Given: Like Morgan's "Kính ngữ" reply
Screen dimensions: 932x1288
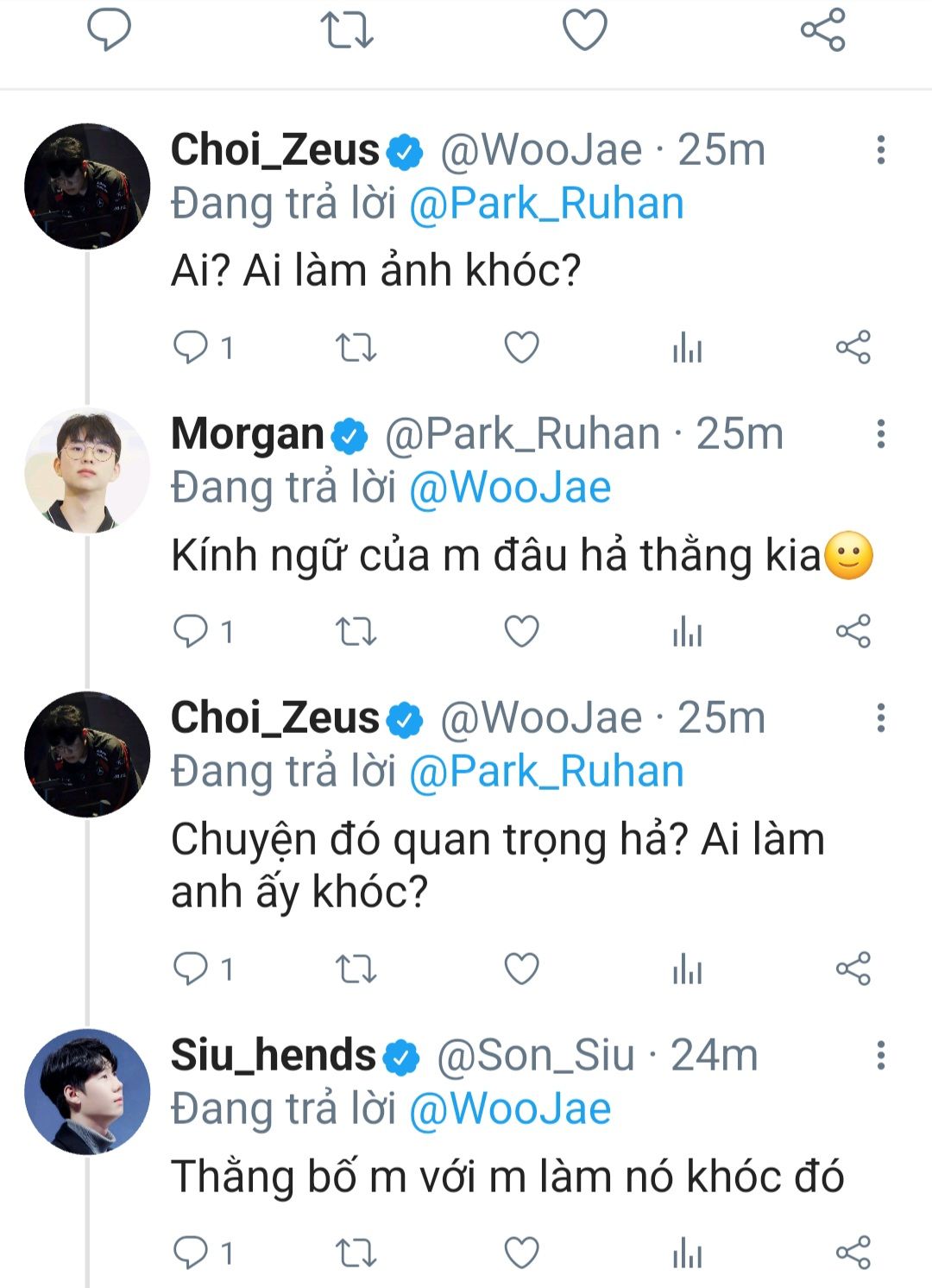Looking at the screenshot, I should point(521,632).
